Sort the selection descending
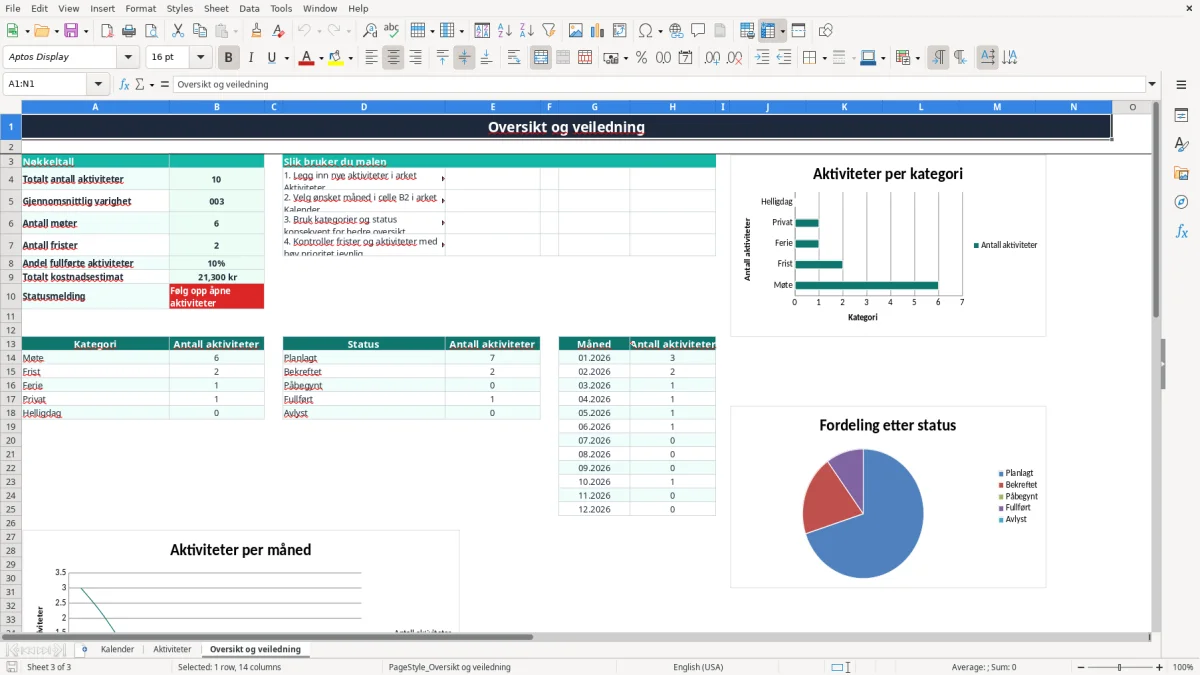The height and width of the screenshot is (675, 1200). (x=526, y=31)
